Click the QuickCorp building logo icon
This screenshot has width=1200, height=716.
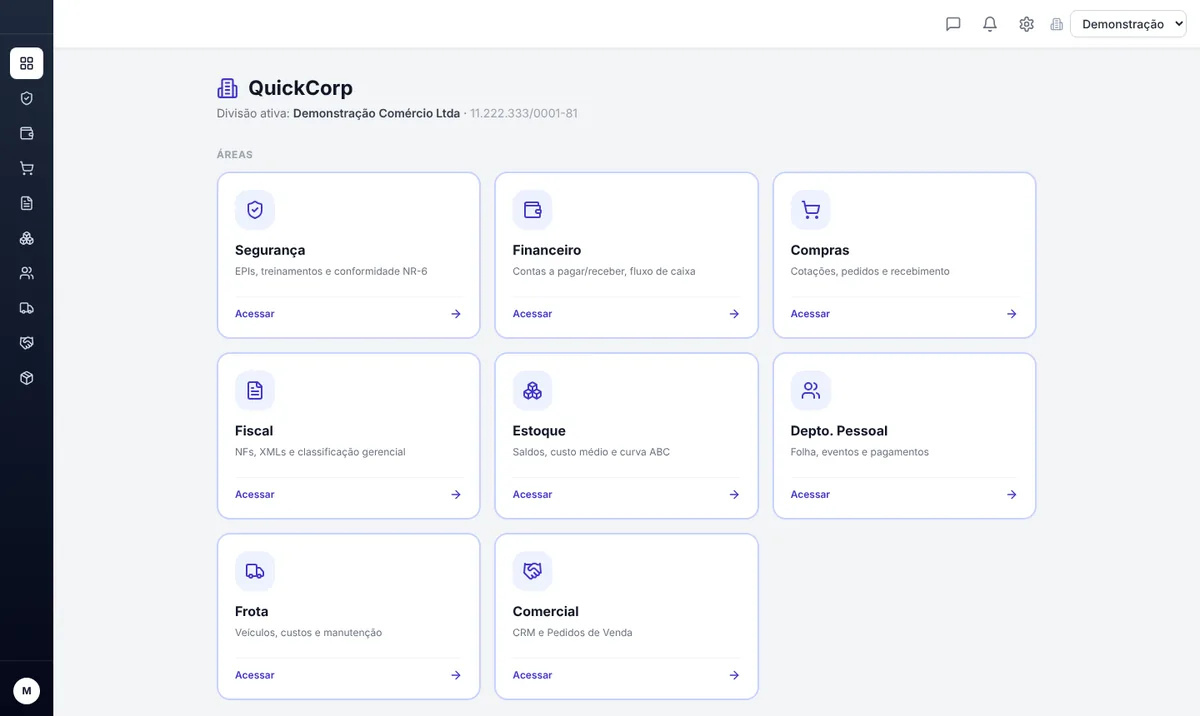[228, 88]
